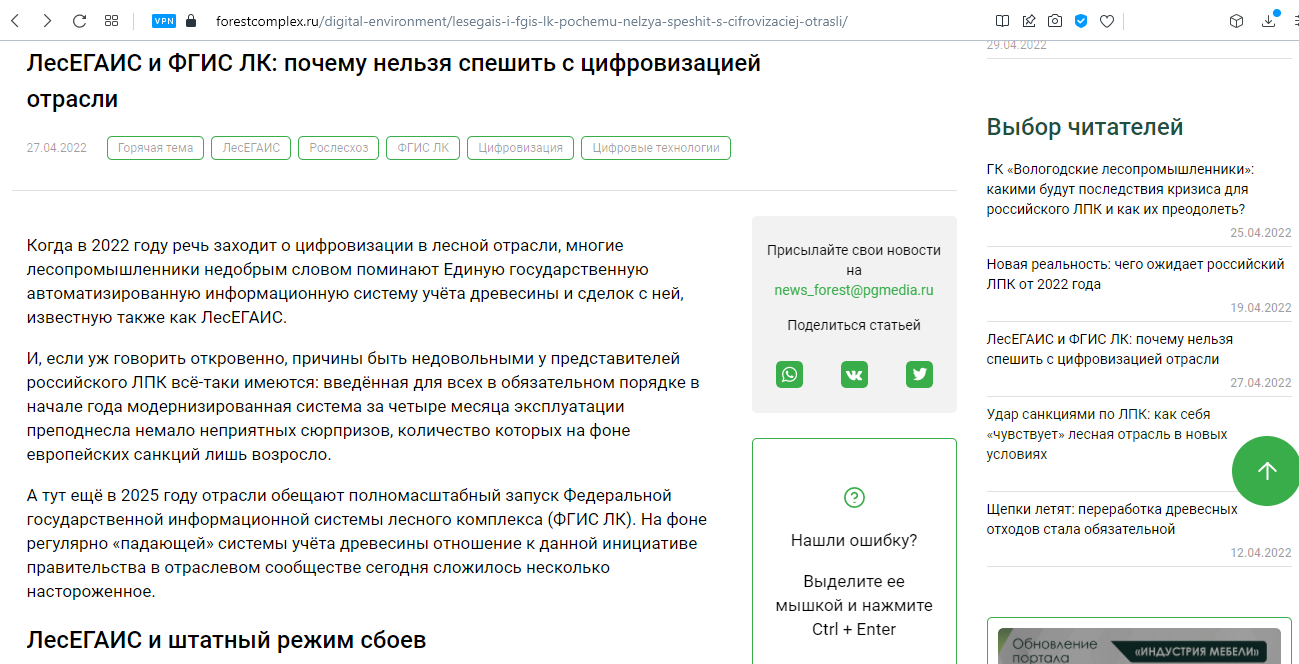
Task: Click the news_forest@pgmedia.ru email link
Action: pyautogui.click(x=853, y=290)
